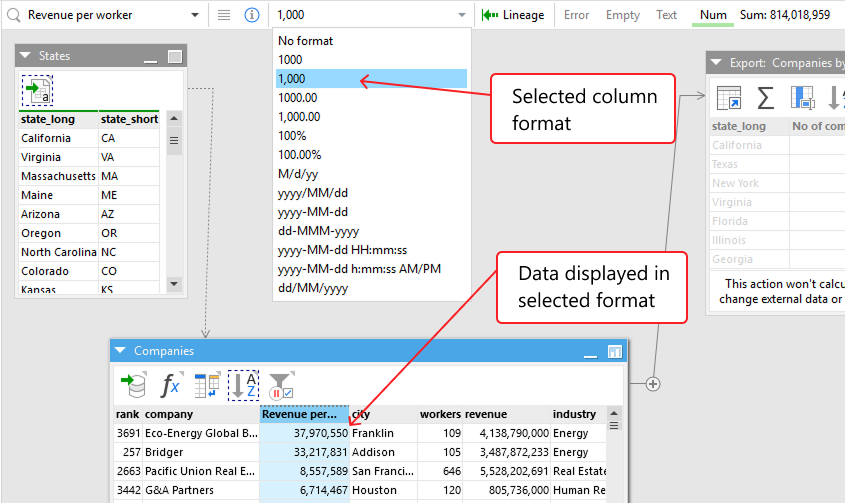
Task: Click the Companies scrollbar up arrow
Action: click(614, 414)
